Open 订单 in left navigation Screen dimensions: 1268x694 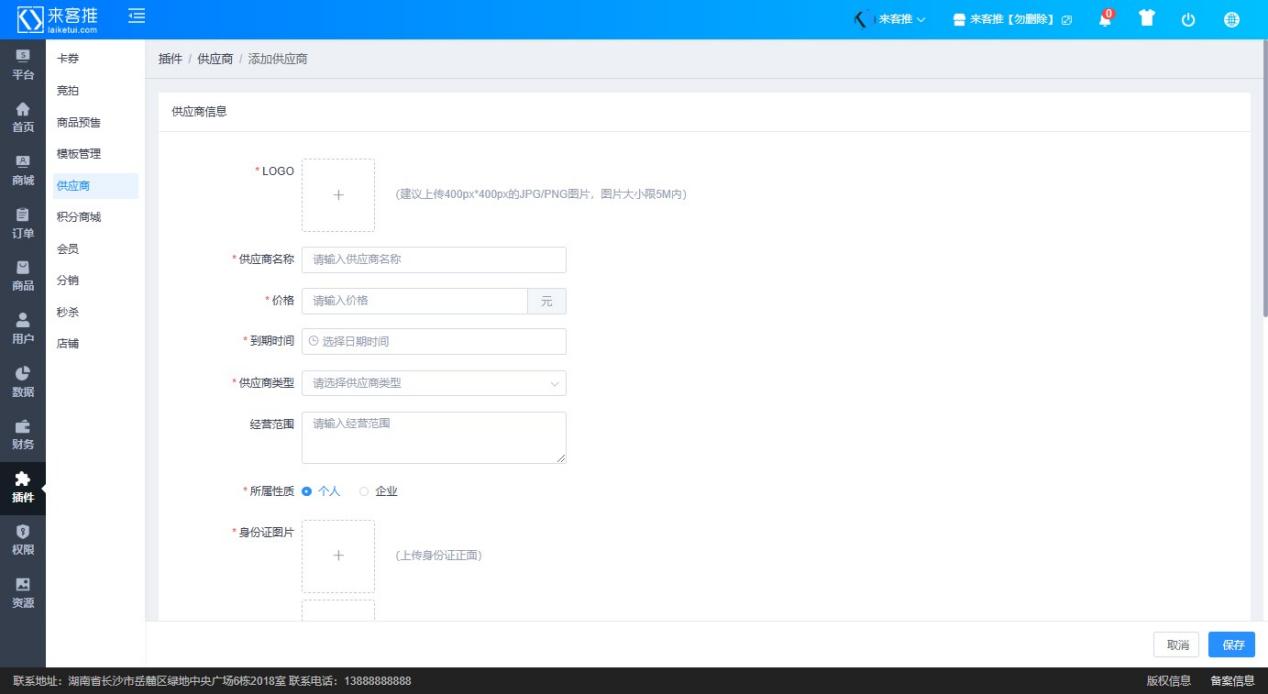22,224
